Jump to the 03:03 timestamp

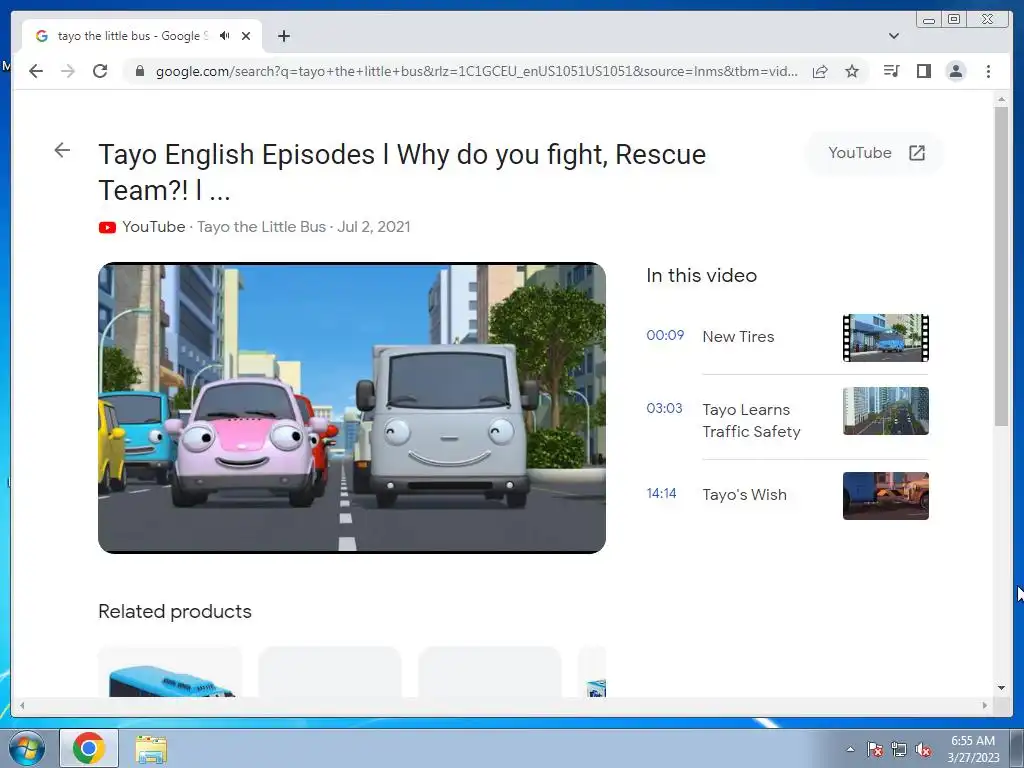point(664,408)
